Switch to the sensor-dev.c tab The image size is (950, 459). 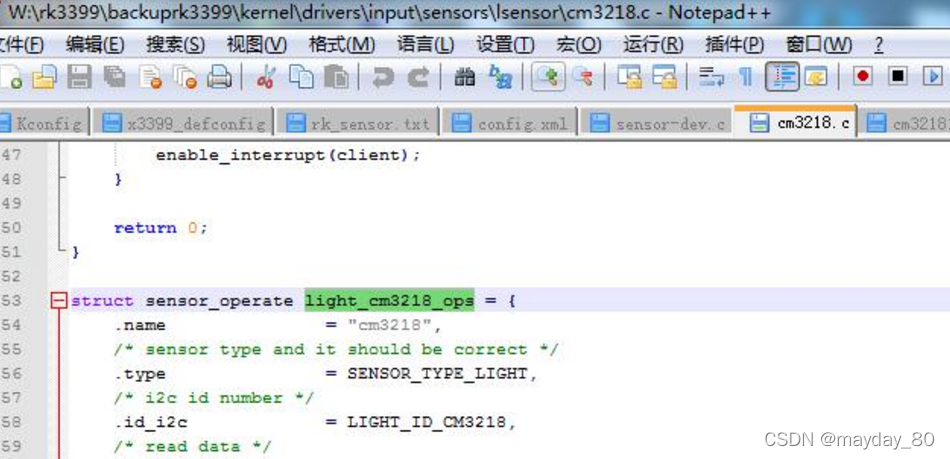point(657,124)
